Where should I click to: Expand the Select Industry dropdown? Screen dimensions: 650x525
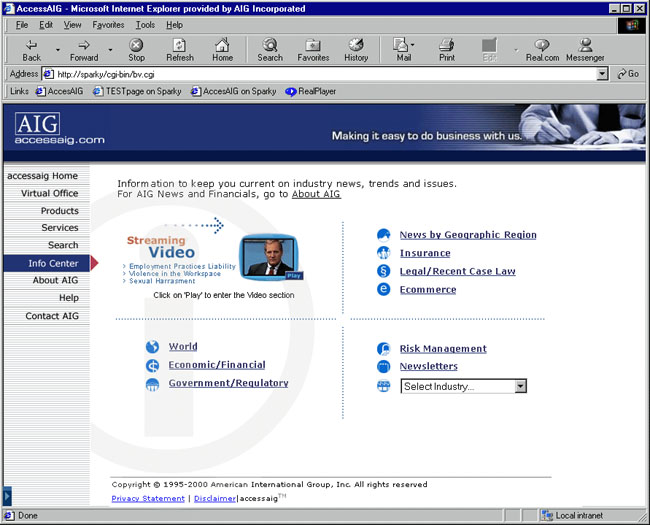[x=520, y=386]
